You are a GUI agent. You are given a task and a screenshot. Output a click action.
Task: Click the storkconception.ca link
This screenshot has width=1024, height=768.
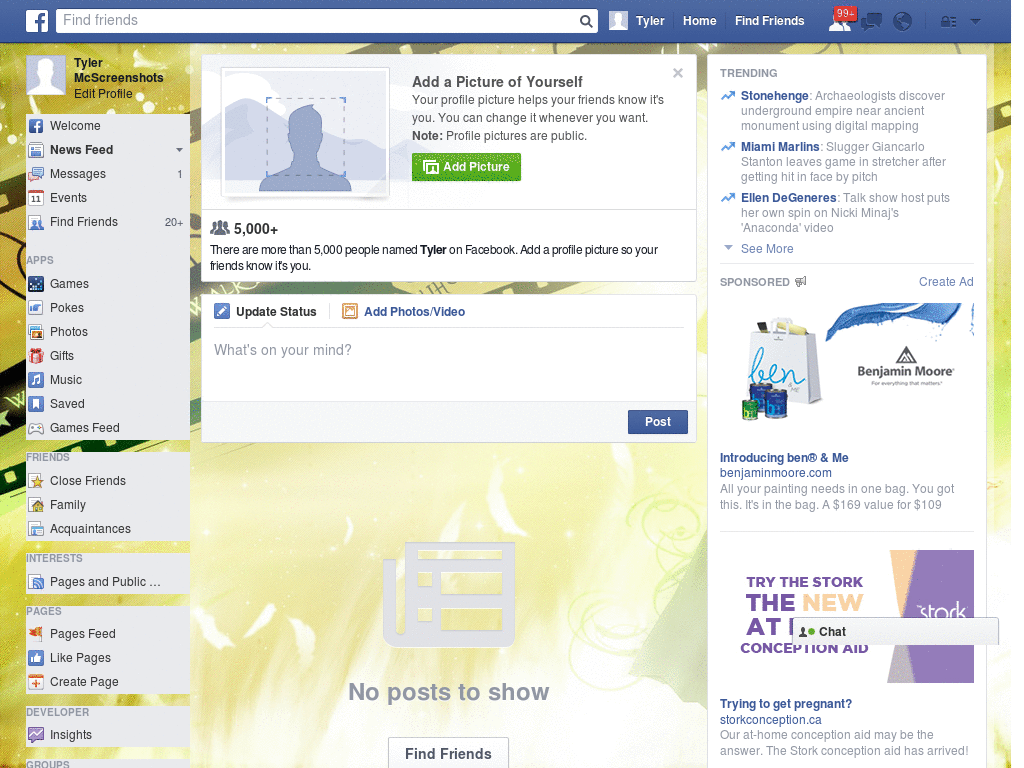pyautogui.click(x=771, y=720)
